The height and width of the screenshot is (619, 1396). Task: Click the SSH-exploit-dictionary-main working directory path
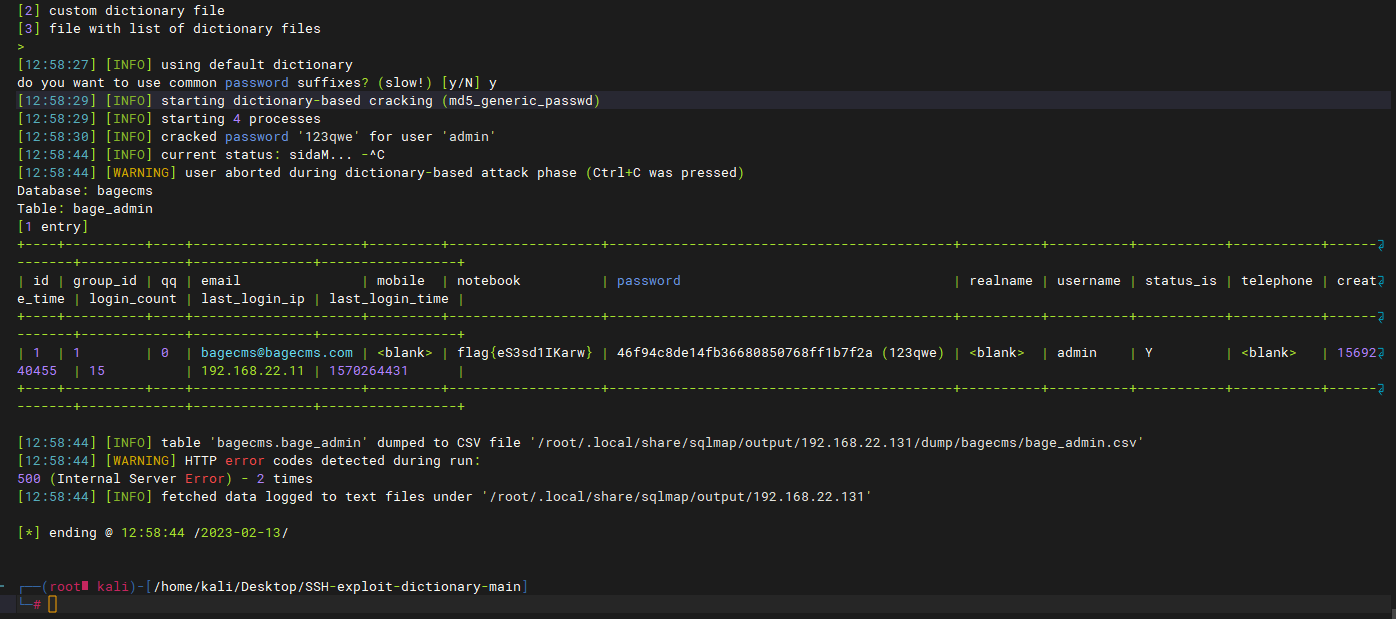(337, 586)
